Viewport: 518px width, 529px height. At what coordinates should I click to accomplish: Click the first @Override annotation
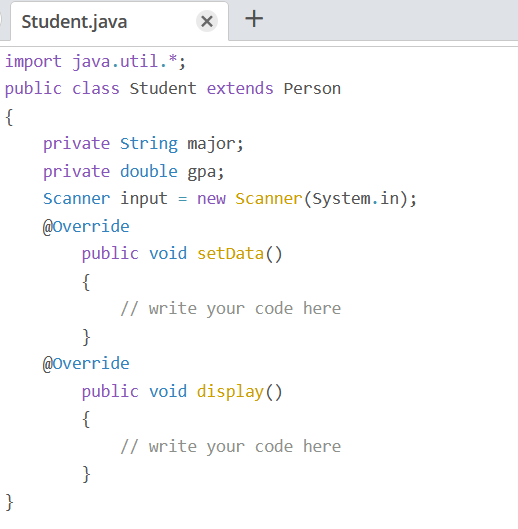[x=86, y=226]
